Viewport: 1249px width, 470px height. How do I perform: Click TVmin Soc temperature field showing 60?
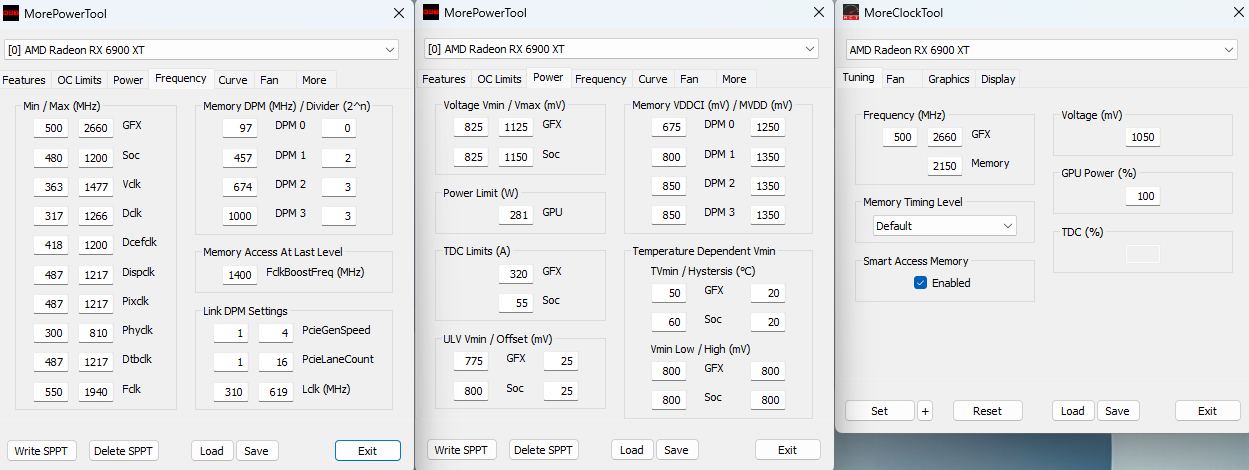tap(668, 323)
